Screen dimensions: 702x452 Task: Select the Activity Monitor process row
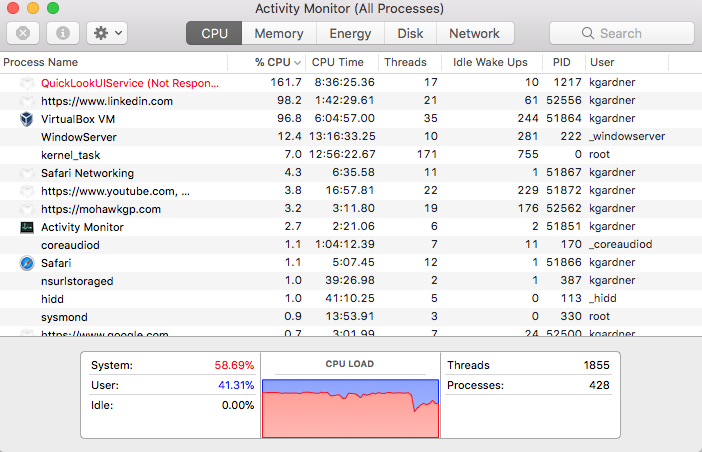point(351,227)
